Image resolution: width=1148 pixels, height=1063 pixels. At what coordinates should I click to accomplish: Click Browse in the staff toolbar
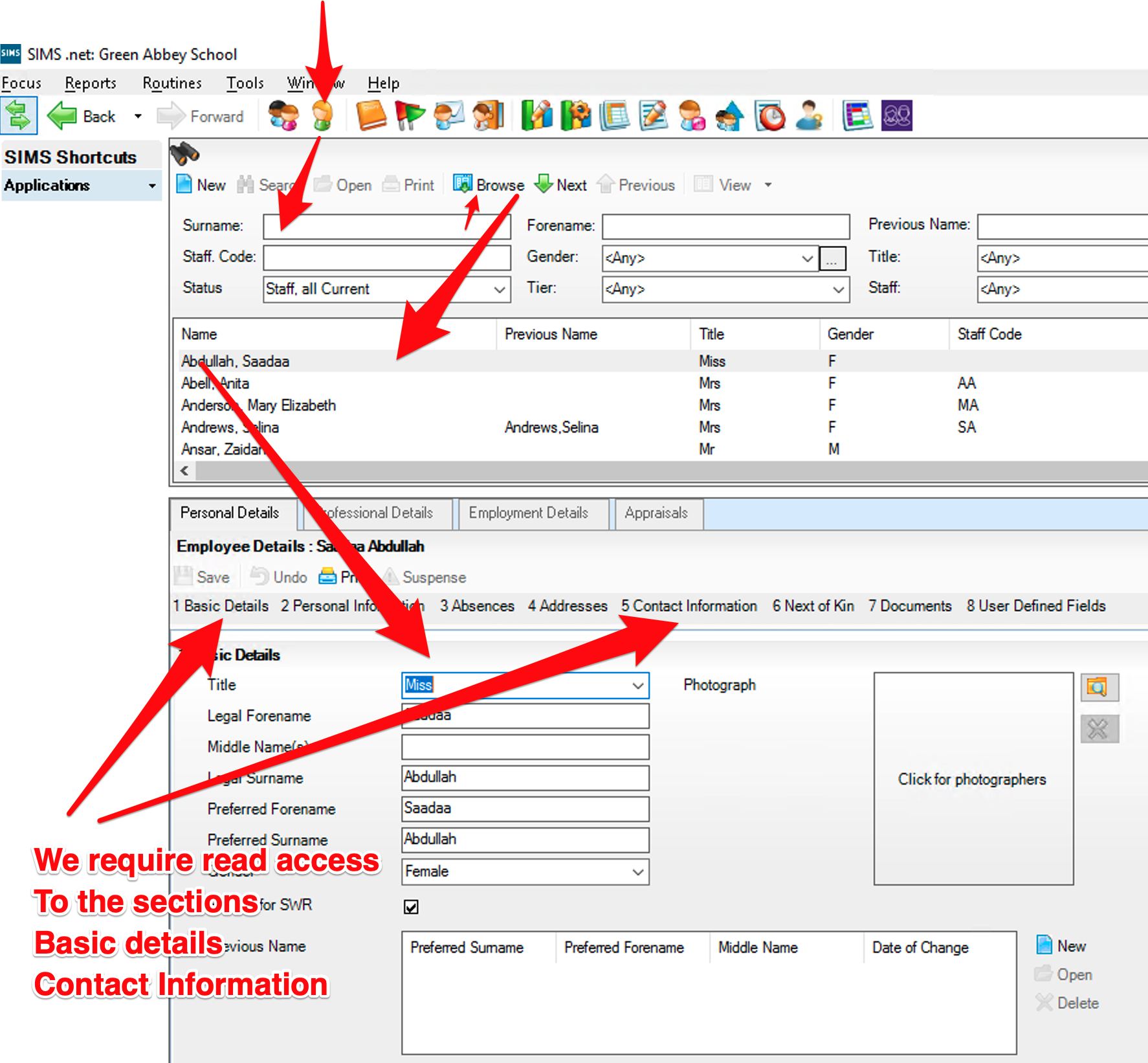[x=489, y=185]
